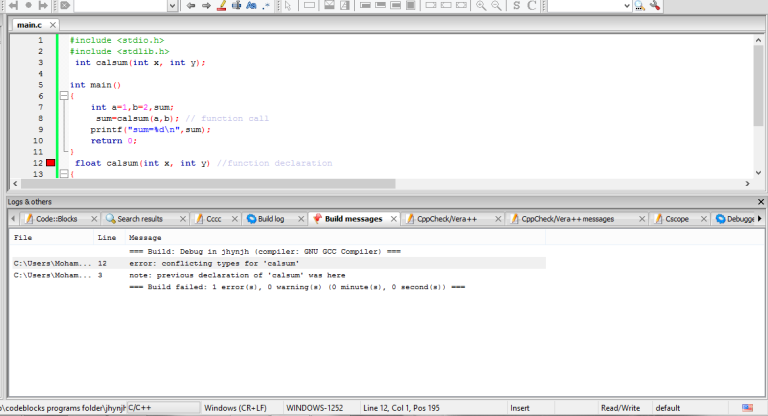
Task: Open the search settings wrench icon
Action: [x=655, y=6]
